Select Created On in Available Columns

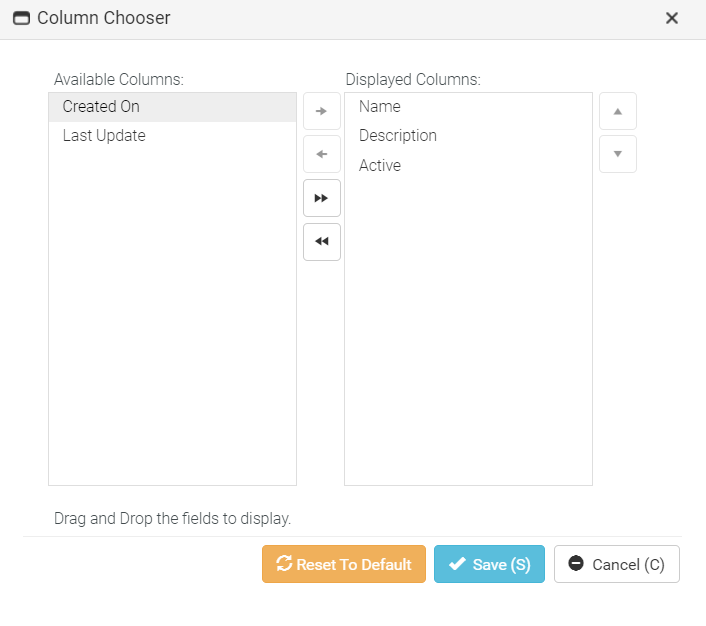[x=101, y=107]
